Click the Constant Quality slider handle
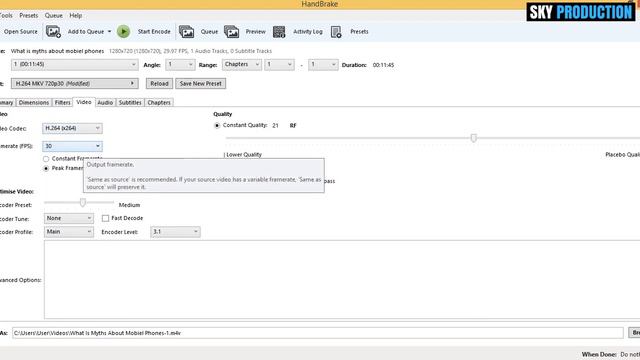 coord(473,138)
